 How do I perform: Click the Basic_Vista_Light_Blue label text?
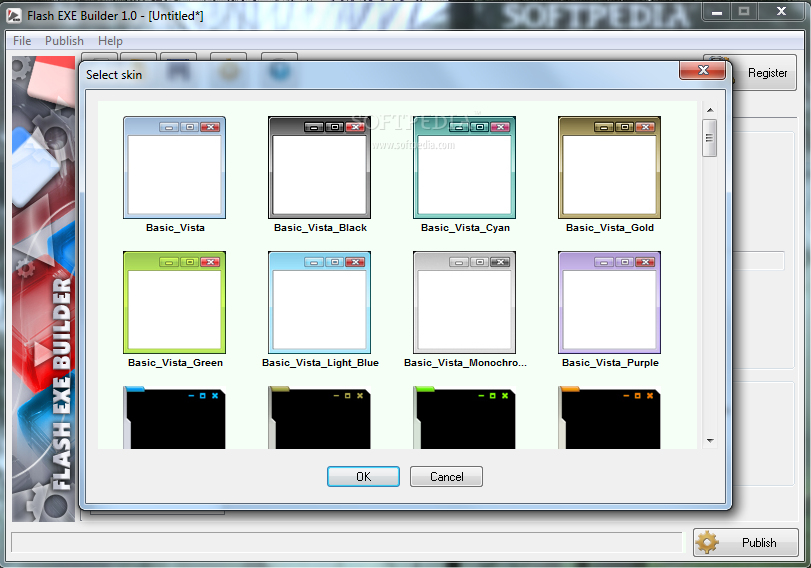pyautogui.click(x=320, y=363)
